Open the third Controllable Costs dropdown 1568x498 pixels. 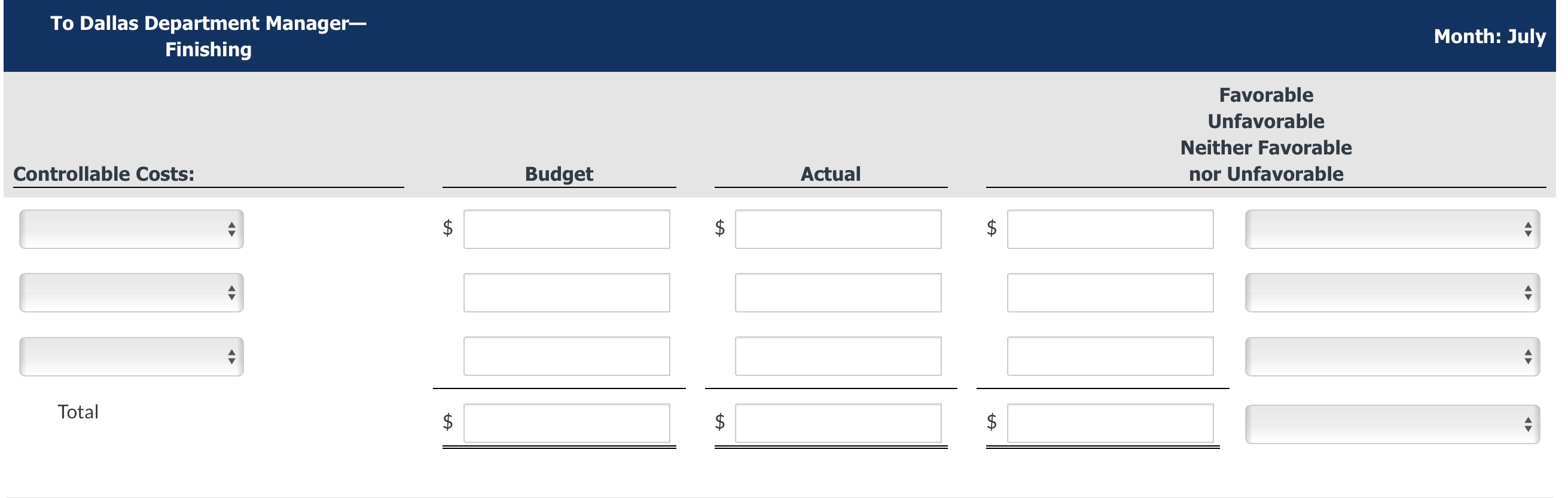click(x=131, y=357)
